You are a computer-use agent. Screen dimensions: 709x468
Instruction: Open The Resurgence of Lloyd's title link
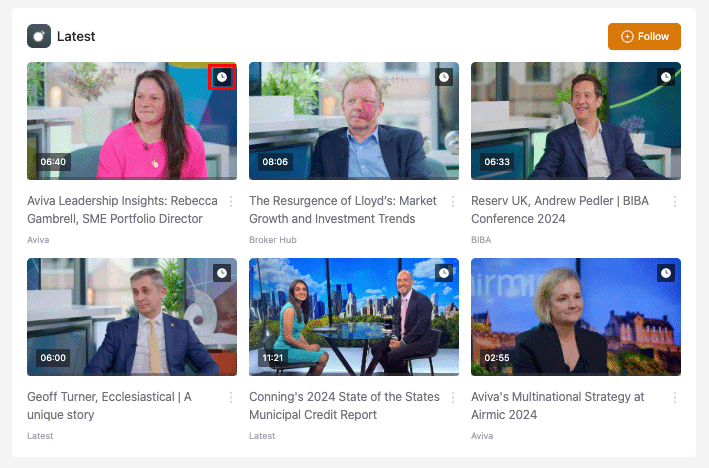(x=342, y=210)
